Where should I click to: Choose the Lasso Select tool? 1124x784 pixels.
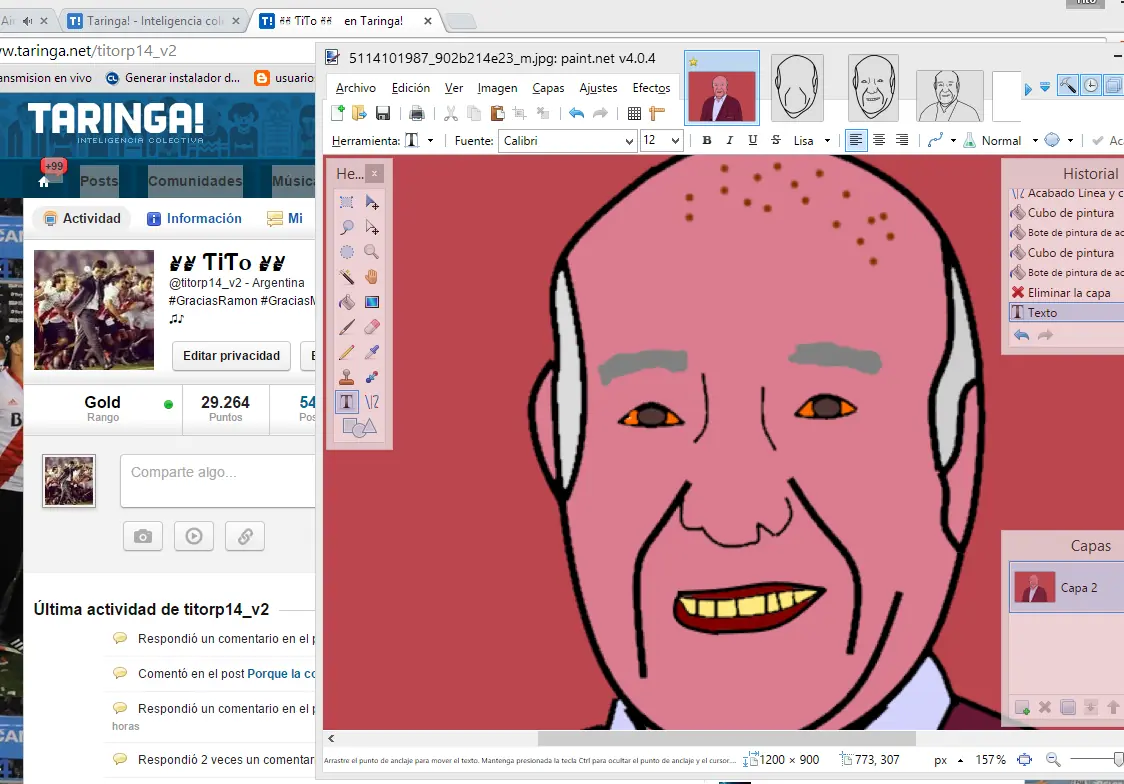[x=346, y=227]
